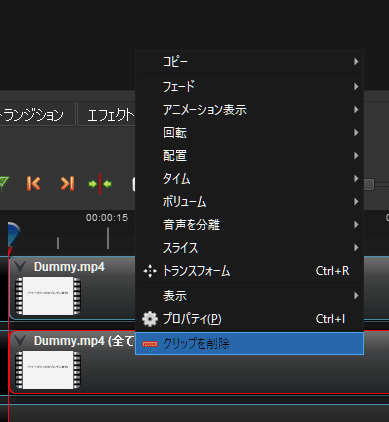
Task: Switch to the エフェクト tab
Action: 107,114
